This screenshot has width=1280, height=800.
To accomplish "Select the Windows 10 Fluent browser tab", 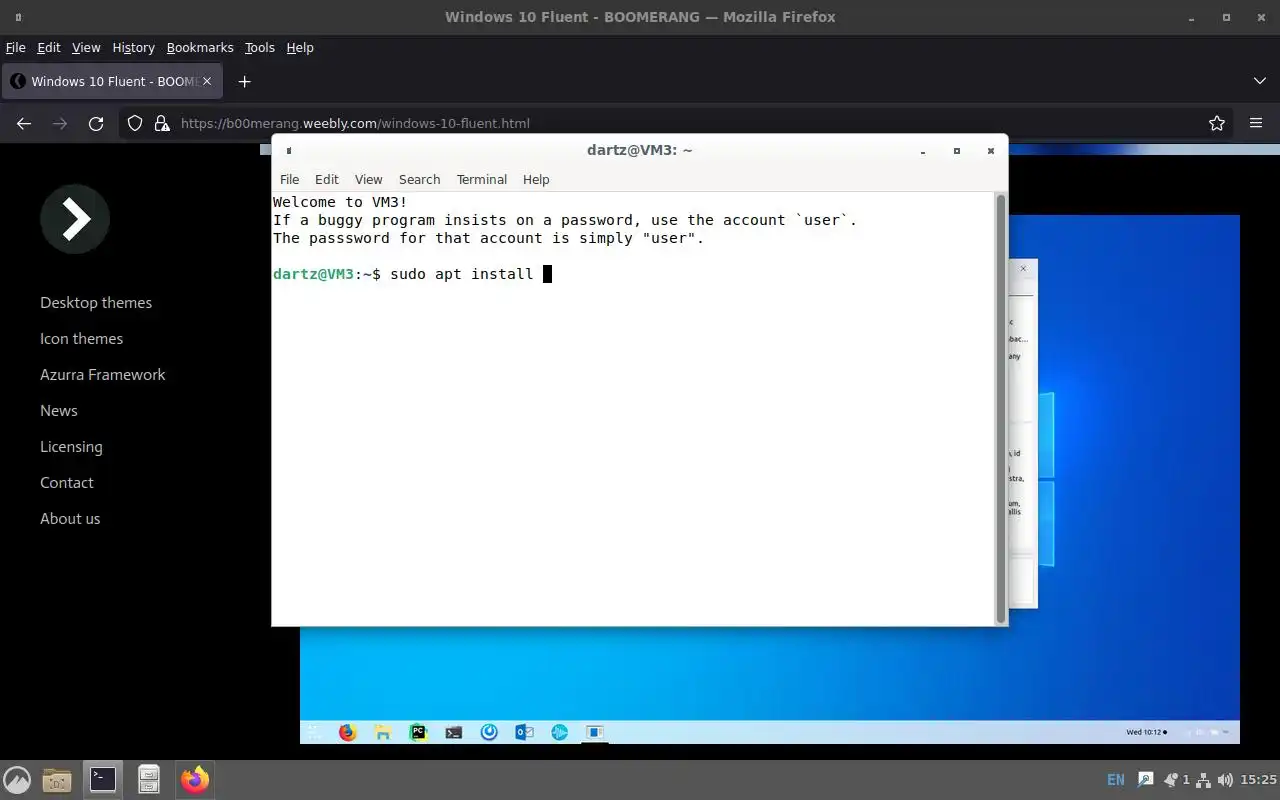I will 112,81.
